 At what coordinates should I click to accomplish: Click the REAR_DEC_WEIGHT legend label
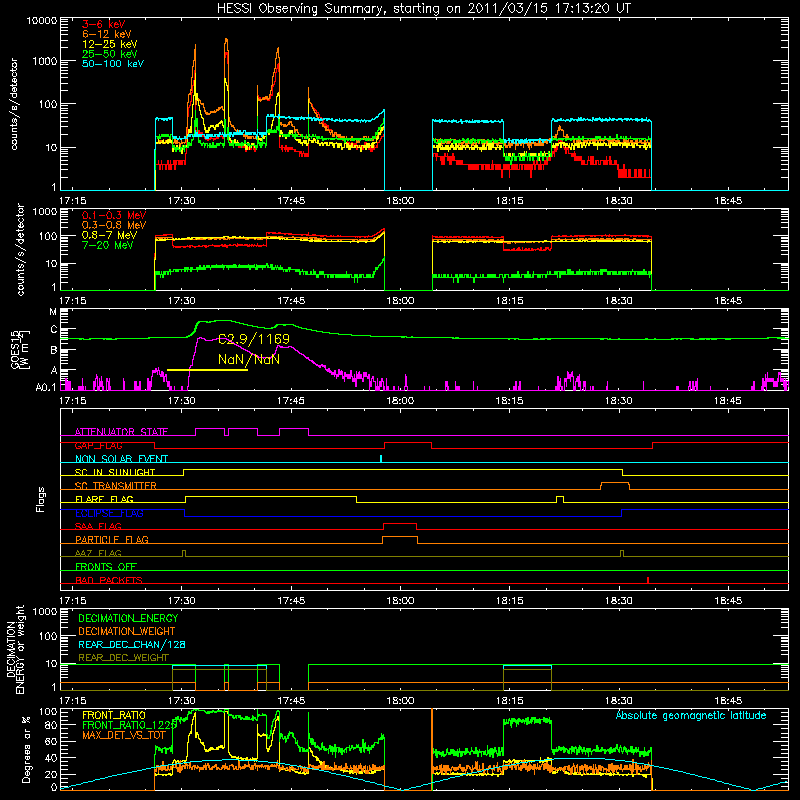[123, 658]
